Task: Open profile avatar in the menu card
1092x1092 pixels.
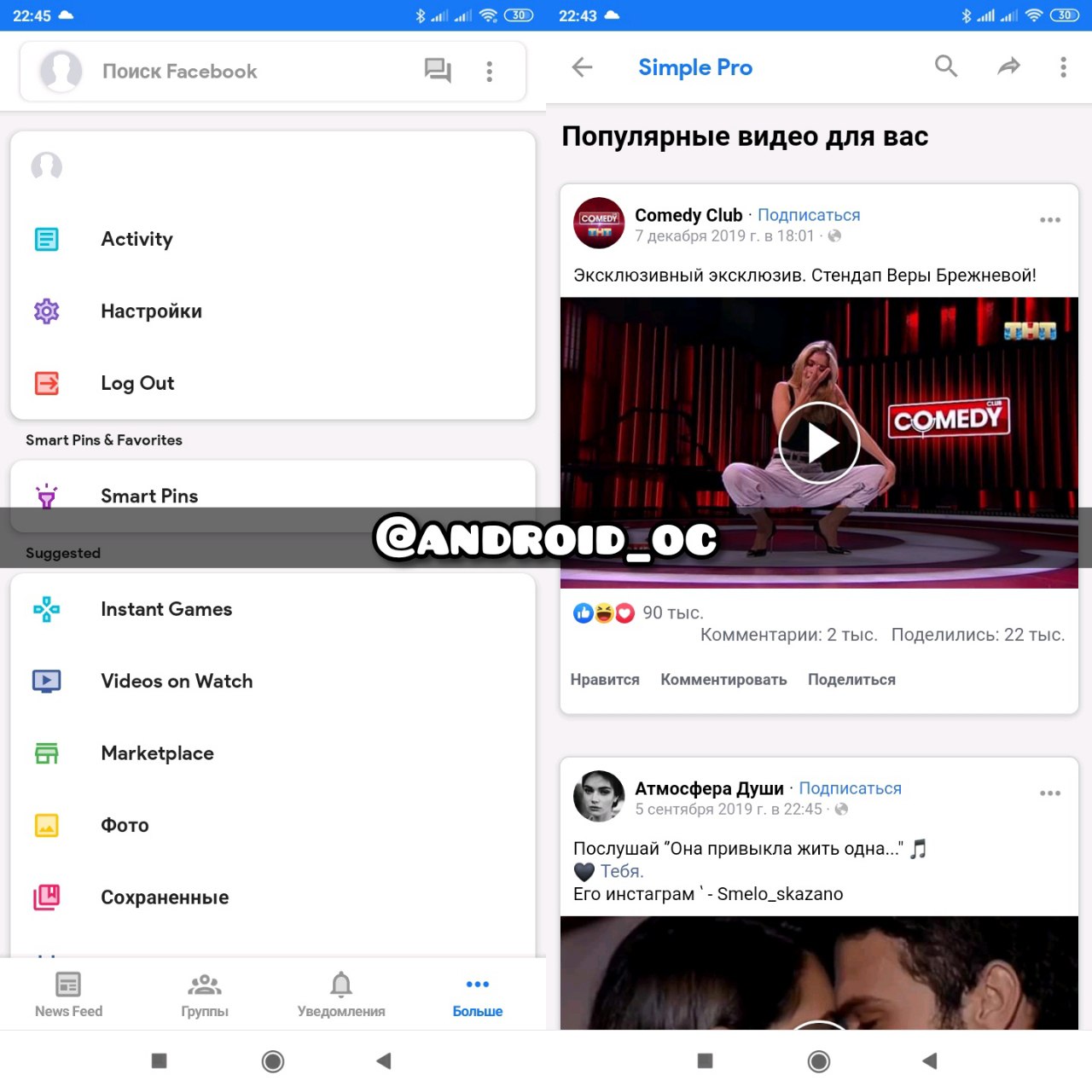Action: [47, 166]
